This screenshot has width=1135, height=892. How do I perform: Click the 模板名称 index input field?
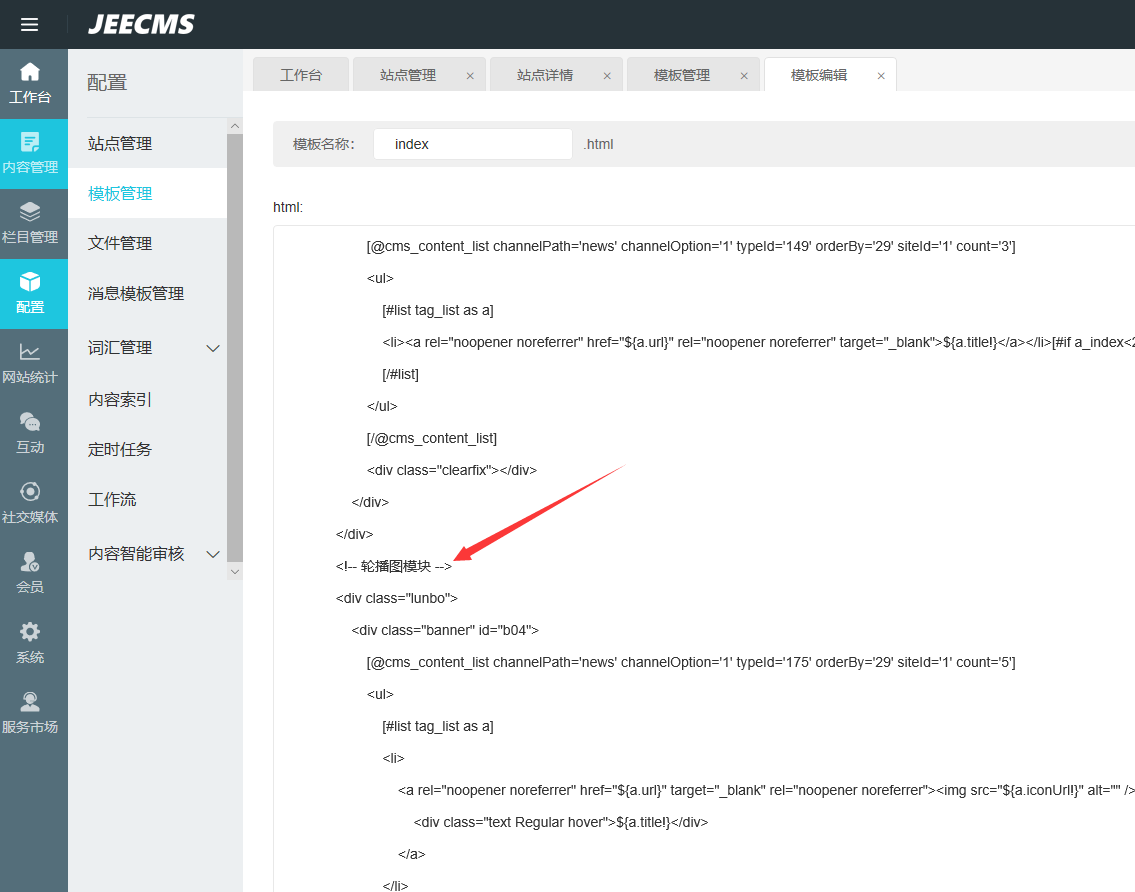[x=473, y=144]
